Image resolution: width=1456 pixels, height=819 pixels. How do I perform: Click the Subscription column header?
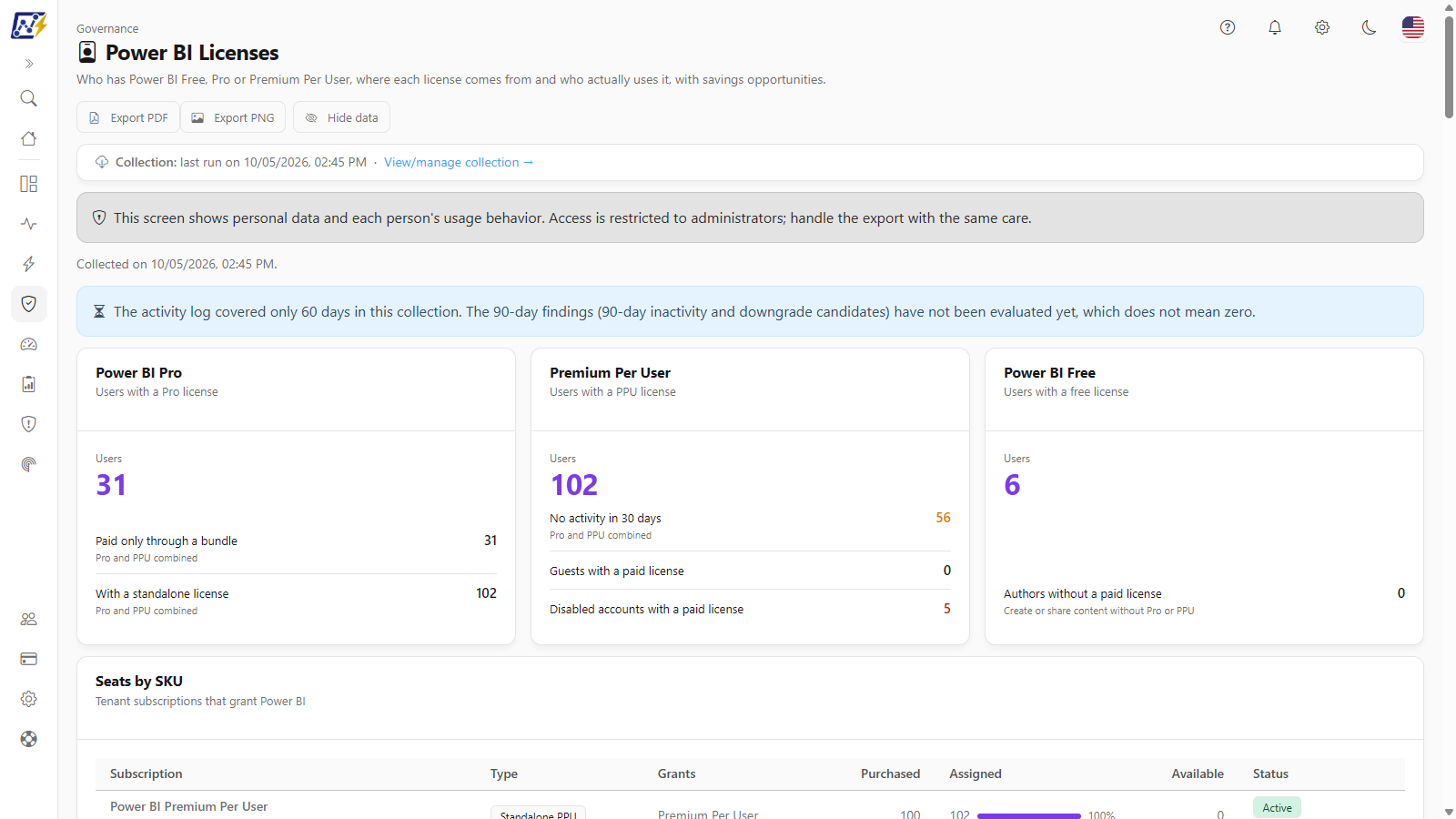147,773
